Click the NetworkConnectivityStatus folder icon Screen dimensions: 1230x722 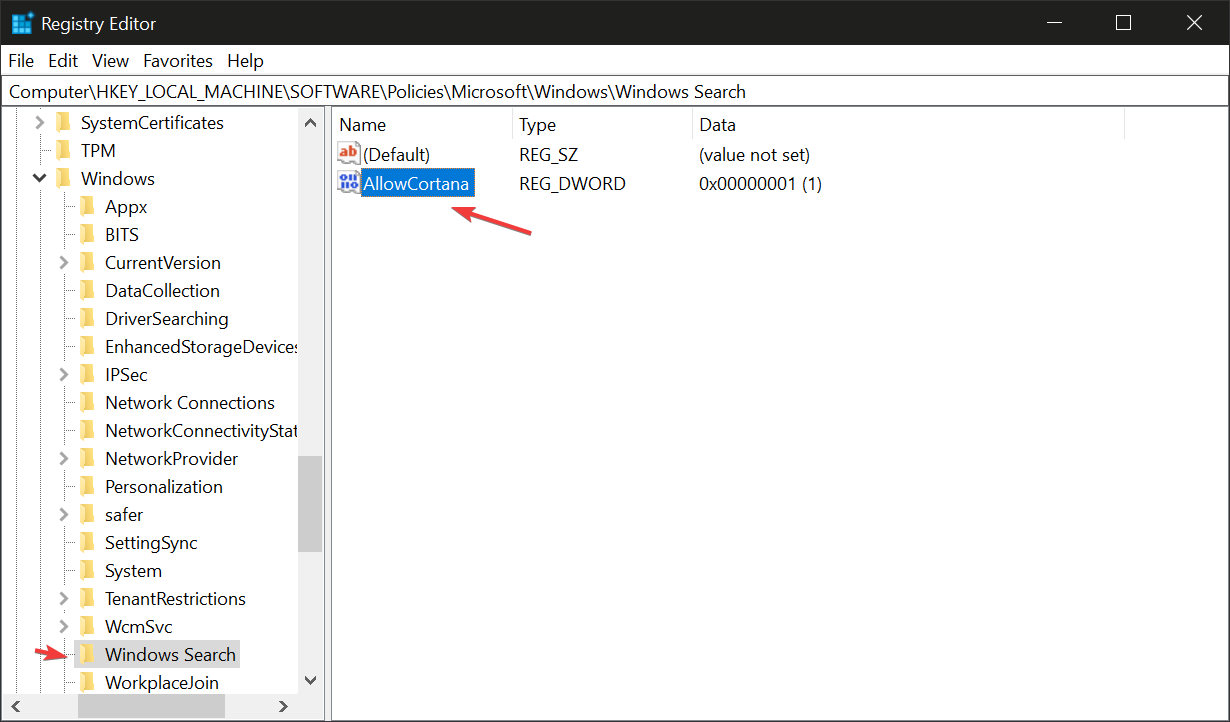[x=87, y=431]
